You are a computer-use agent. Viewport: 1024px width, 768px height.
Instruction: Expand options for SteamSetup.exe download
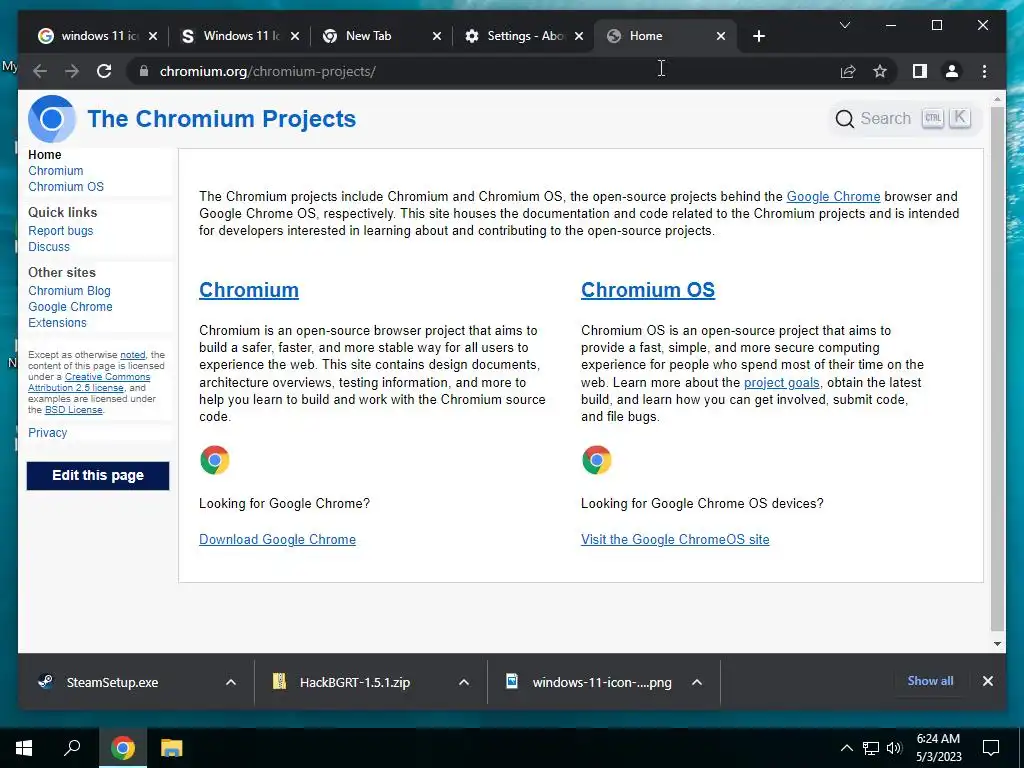pyautogui.click(x=231, y=682)
